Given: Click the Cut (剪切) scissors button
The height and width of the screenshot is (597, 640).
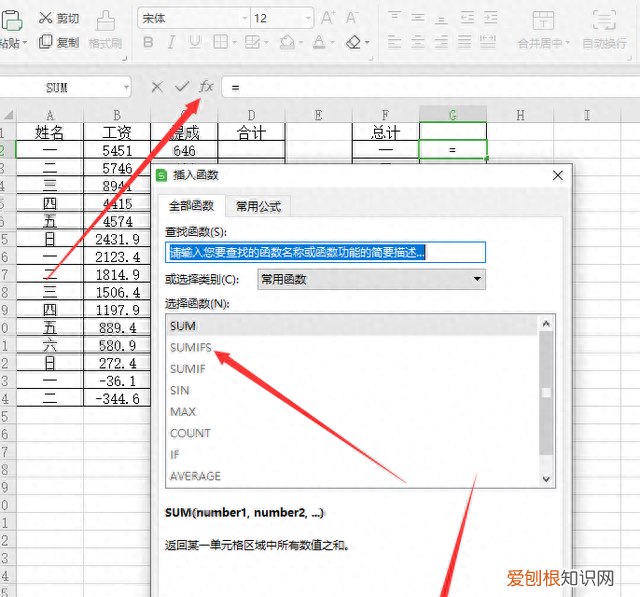Looking at the screenshot, I should (58, 18).
